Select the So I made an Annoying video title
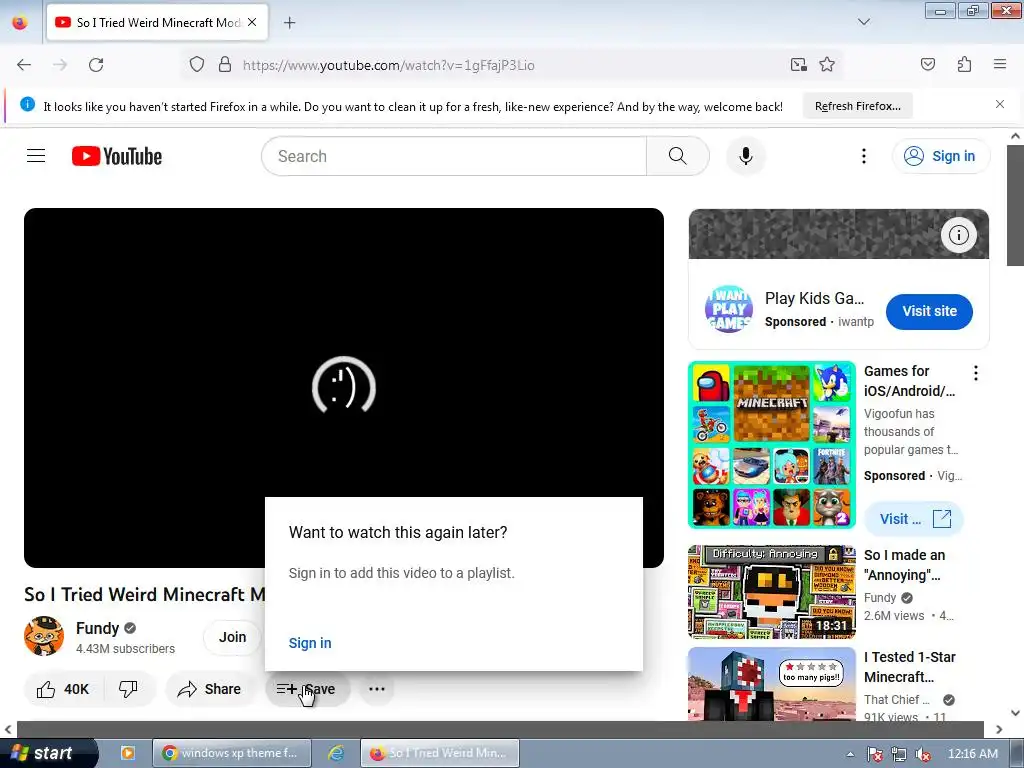Viewport: 1024px width, 768px height. [x=904, y=565]
